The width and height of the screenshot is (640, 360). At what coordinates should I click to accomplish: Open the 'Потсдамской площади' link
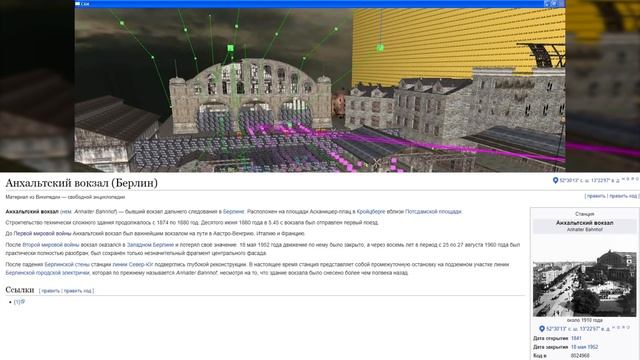pos(433,211)
